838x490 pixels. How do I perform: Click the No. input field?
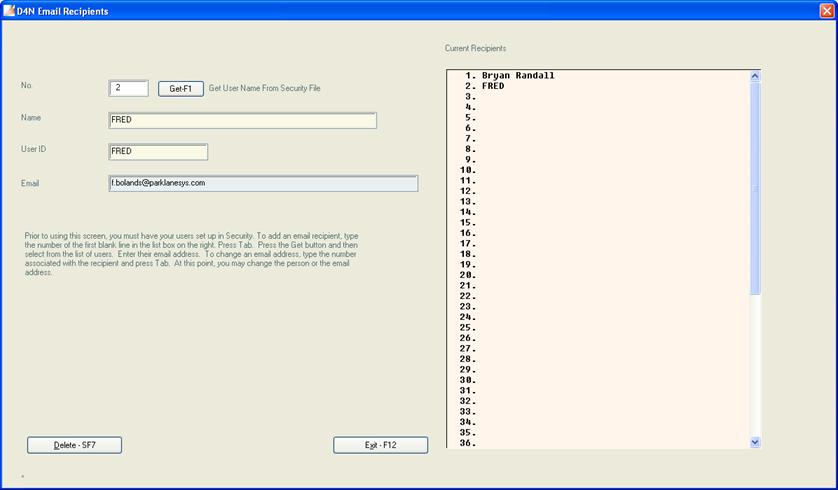click(129, 88)
